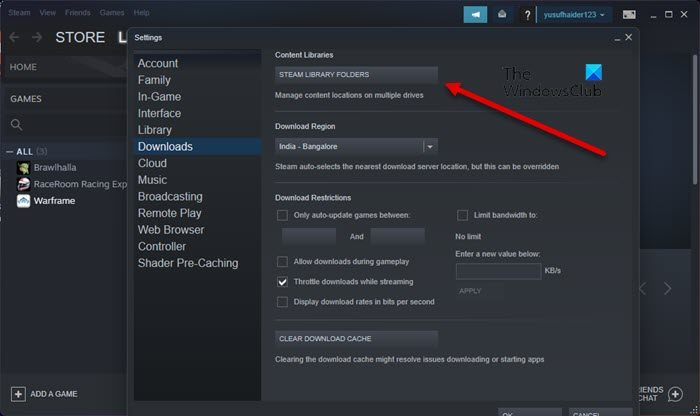
Task: Open the Download Region dropdown
Action: pos(356,146)
